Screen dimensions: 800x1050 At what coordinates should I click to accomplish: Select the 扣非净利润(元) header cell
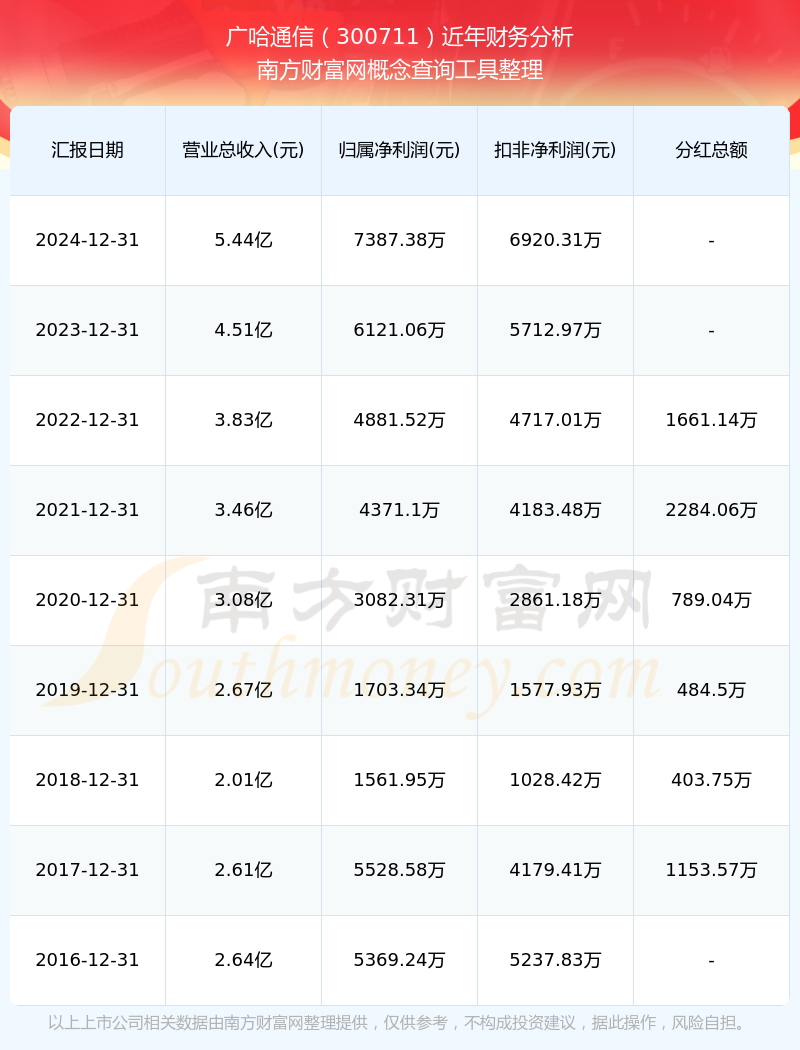[555, 150]
